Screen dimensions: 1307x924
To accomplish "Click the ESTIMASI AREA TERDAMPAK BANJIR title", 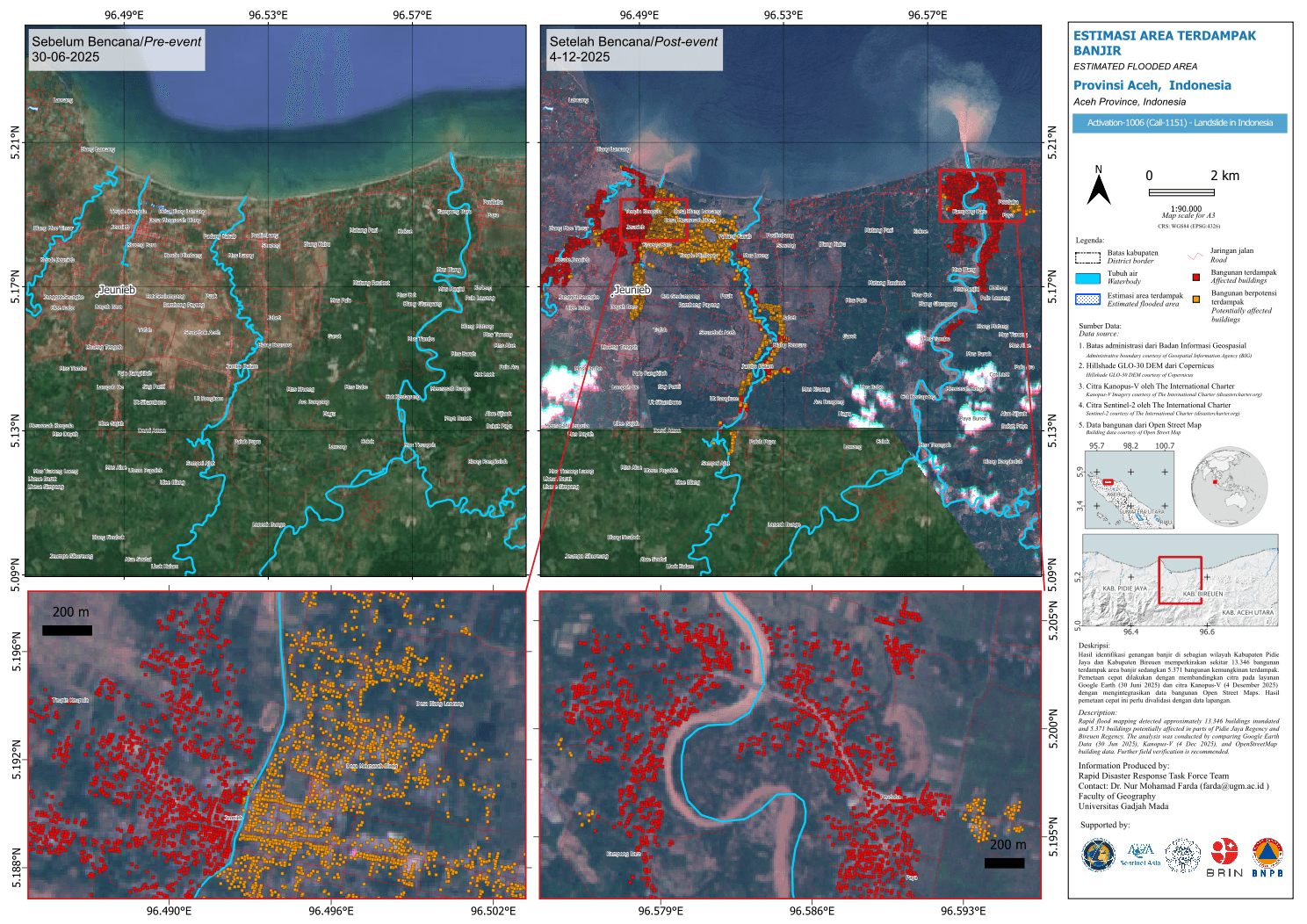I will pos(1164,43).
